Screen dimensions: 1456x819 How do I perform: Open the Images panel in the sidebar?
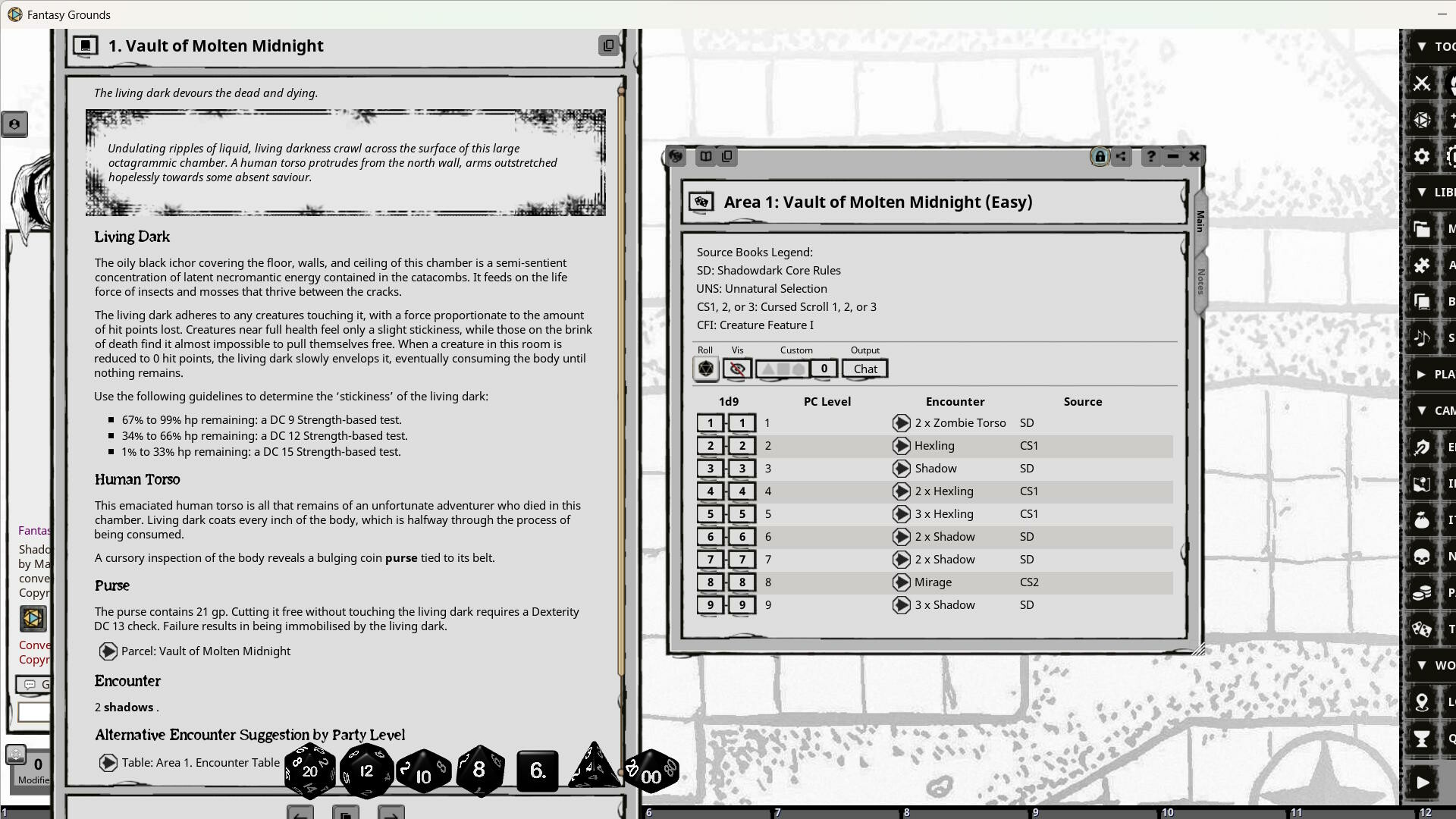[x=1422, y=483]
